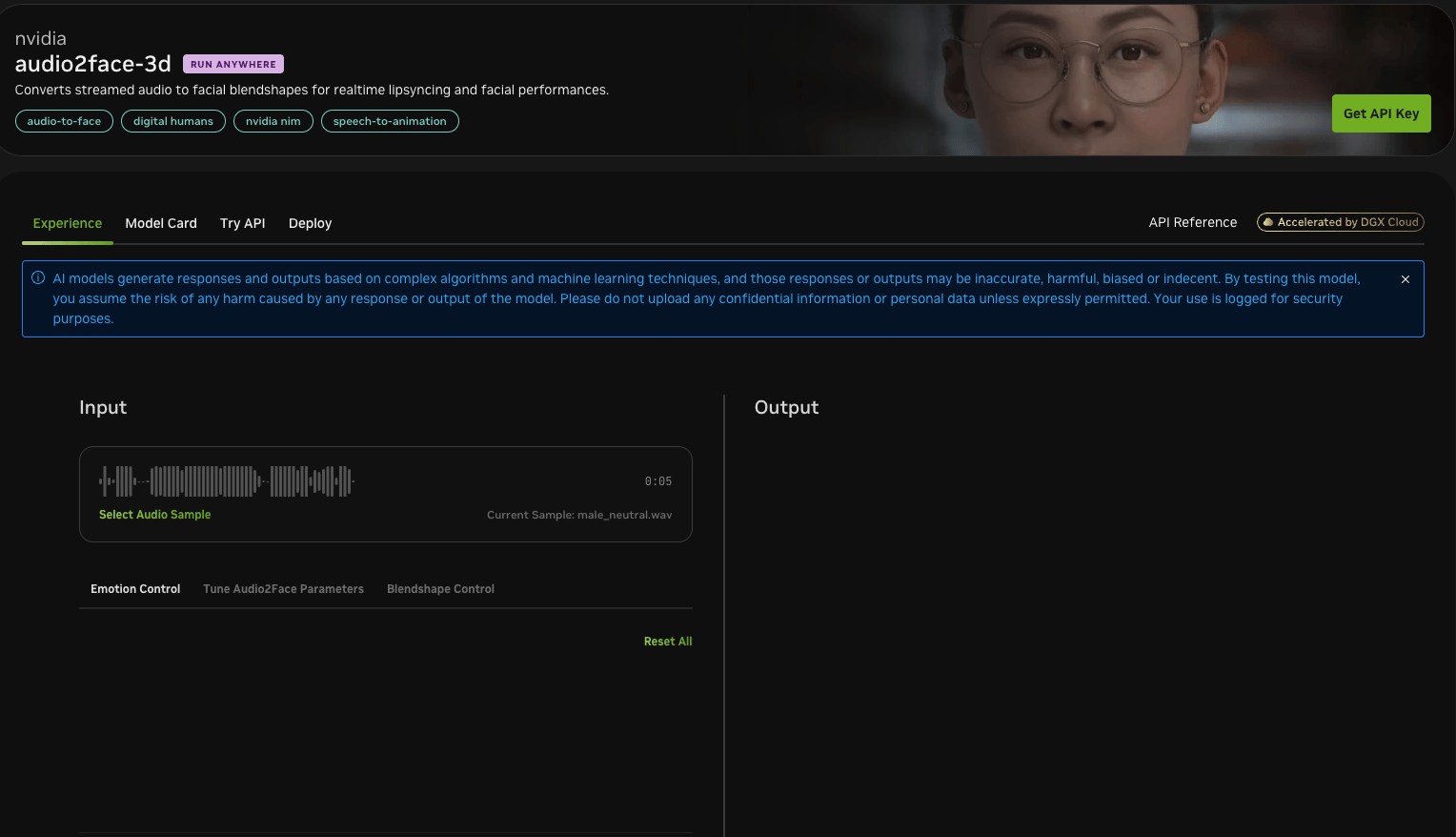Click the audio waveform to seek
This screenshot has width=1456, height=837.
227,481
